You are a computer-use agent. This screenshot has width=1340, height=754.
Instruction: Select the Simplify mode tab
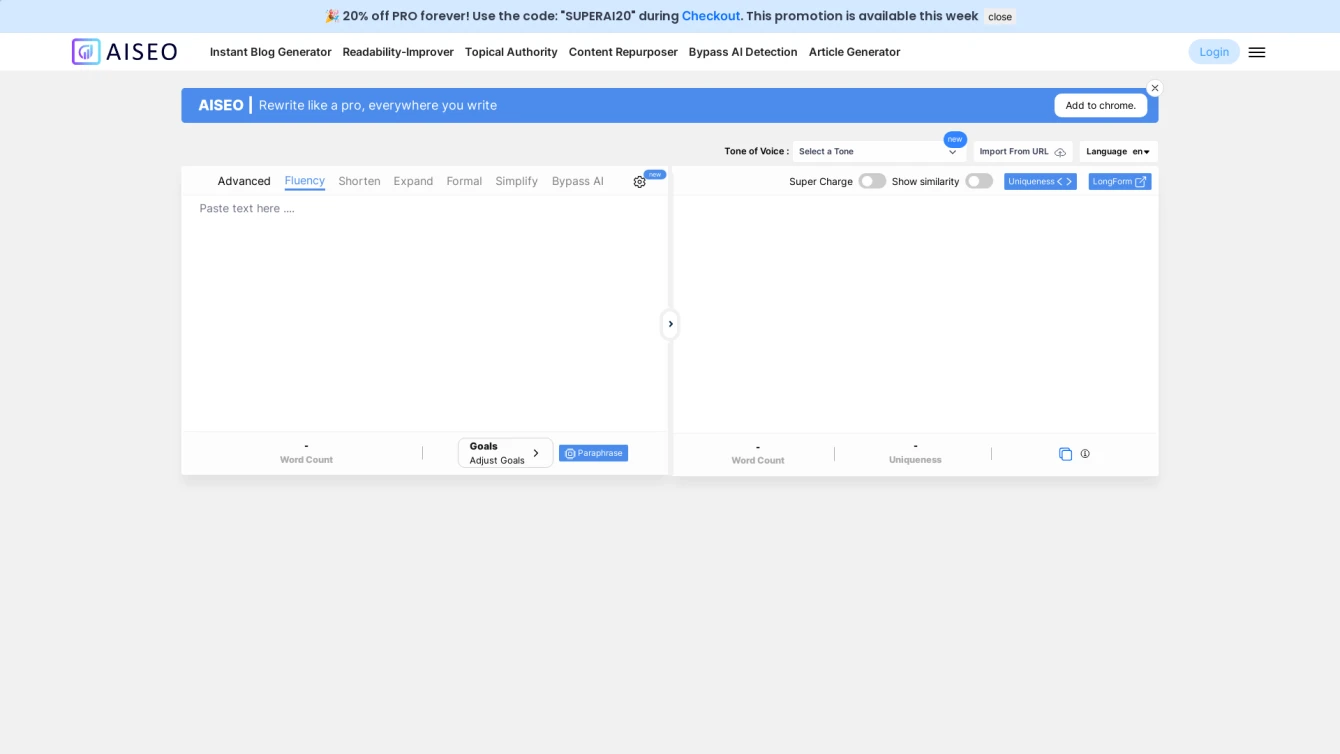click(517, 181)
